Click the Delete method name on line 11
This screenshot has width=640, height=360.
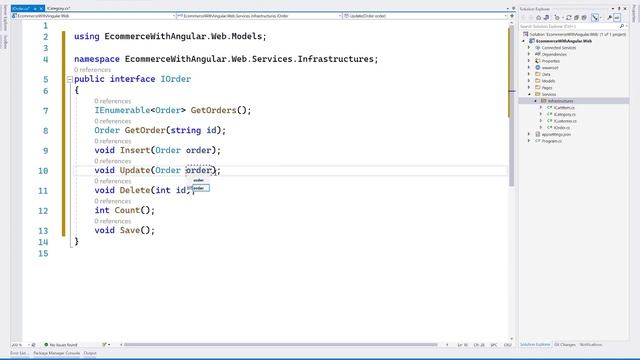click(135, 190)
